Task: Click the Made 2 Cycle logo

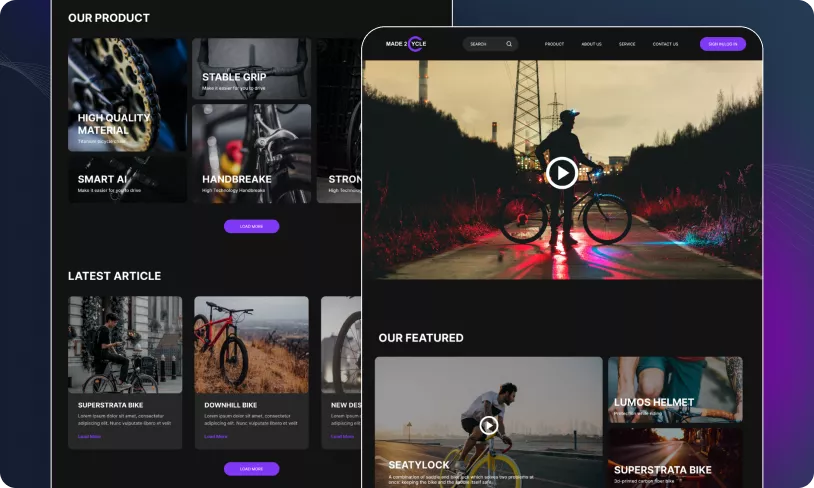Action: tap(406, 44)
